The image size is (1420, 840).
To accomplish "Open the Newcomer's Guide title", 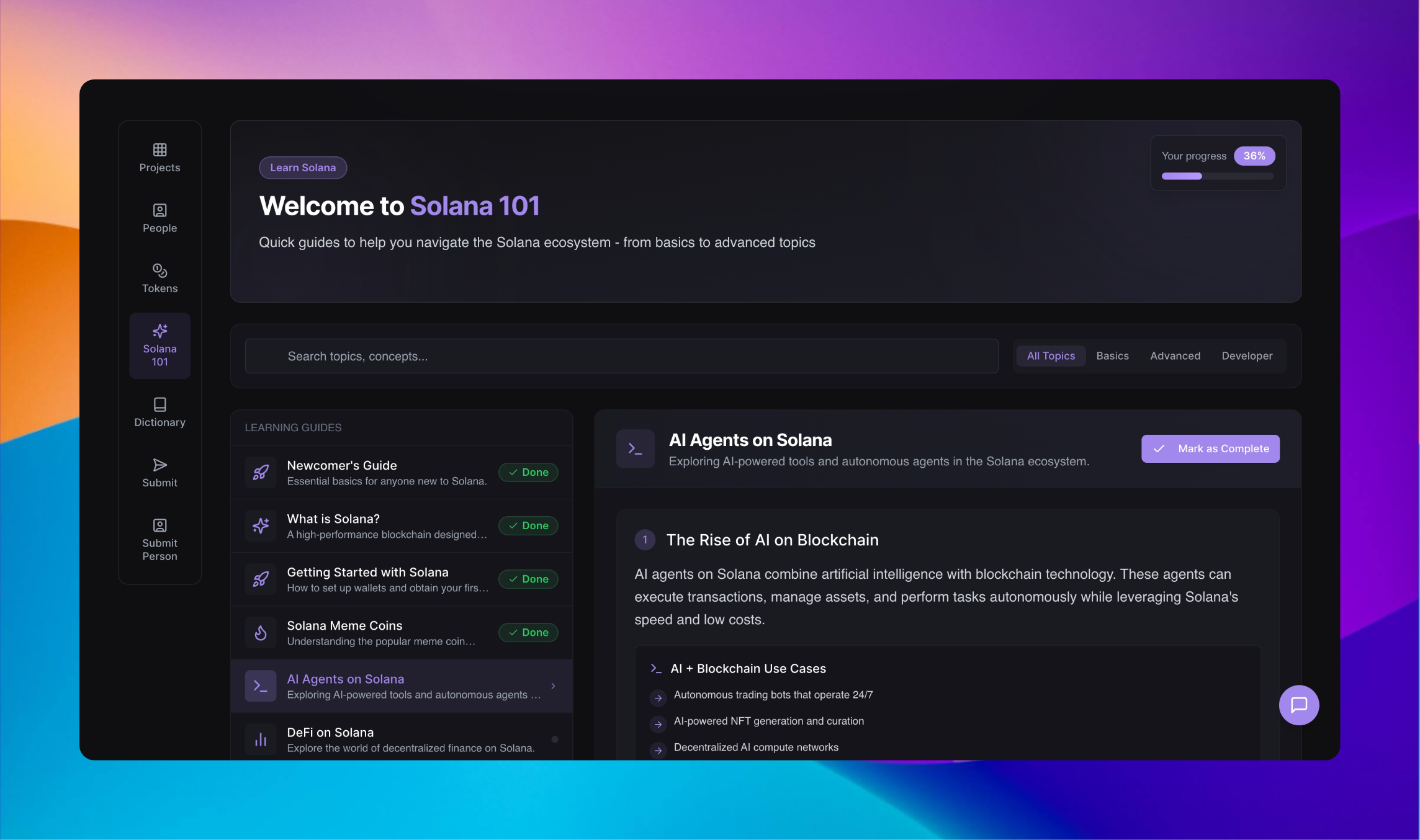I will point(342,465).
